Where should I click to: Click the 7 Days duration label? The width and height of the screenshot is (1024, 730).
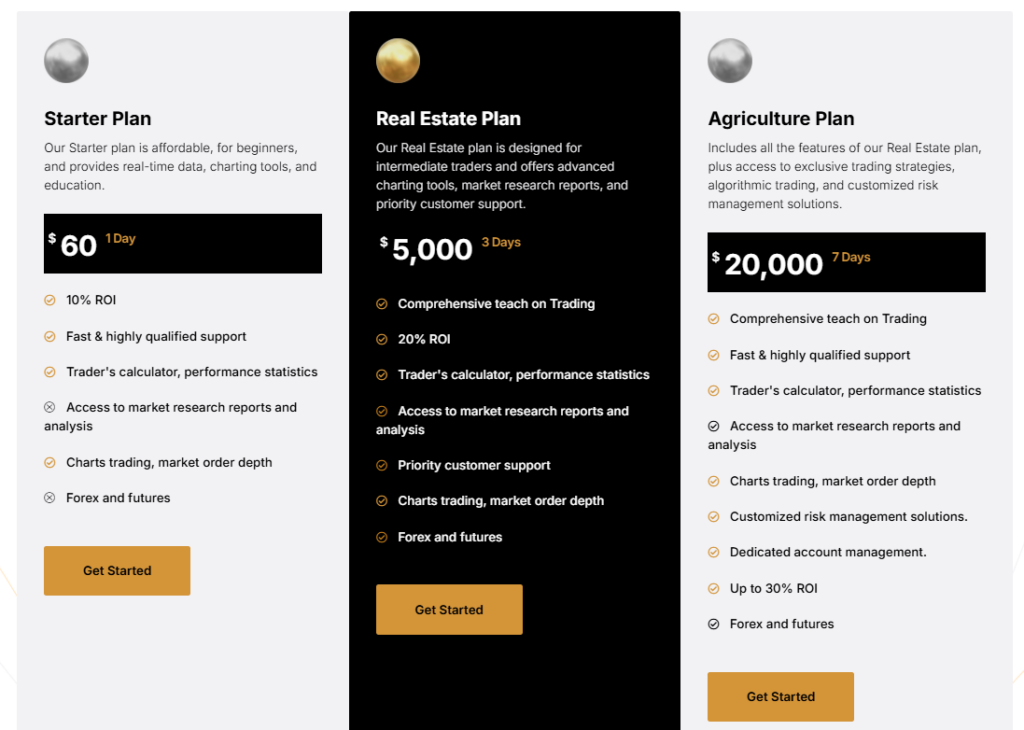coord(851,258)
